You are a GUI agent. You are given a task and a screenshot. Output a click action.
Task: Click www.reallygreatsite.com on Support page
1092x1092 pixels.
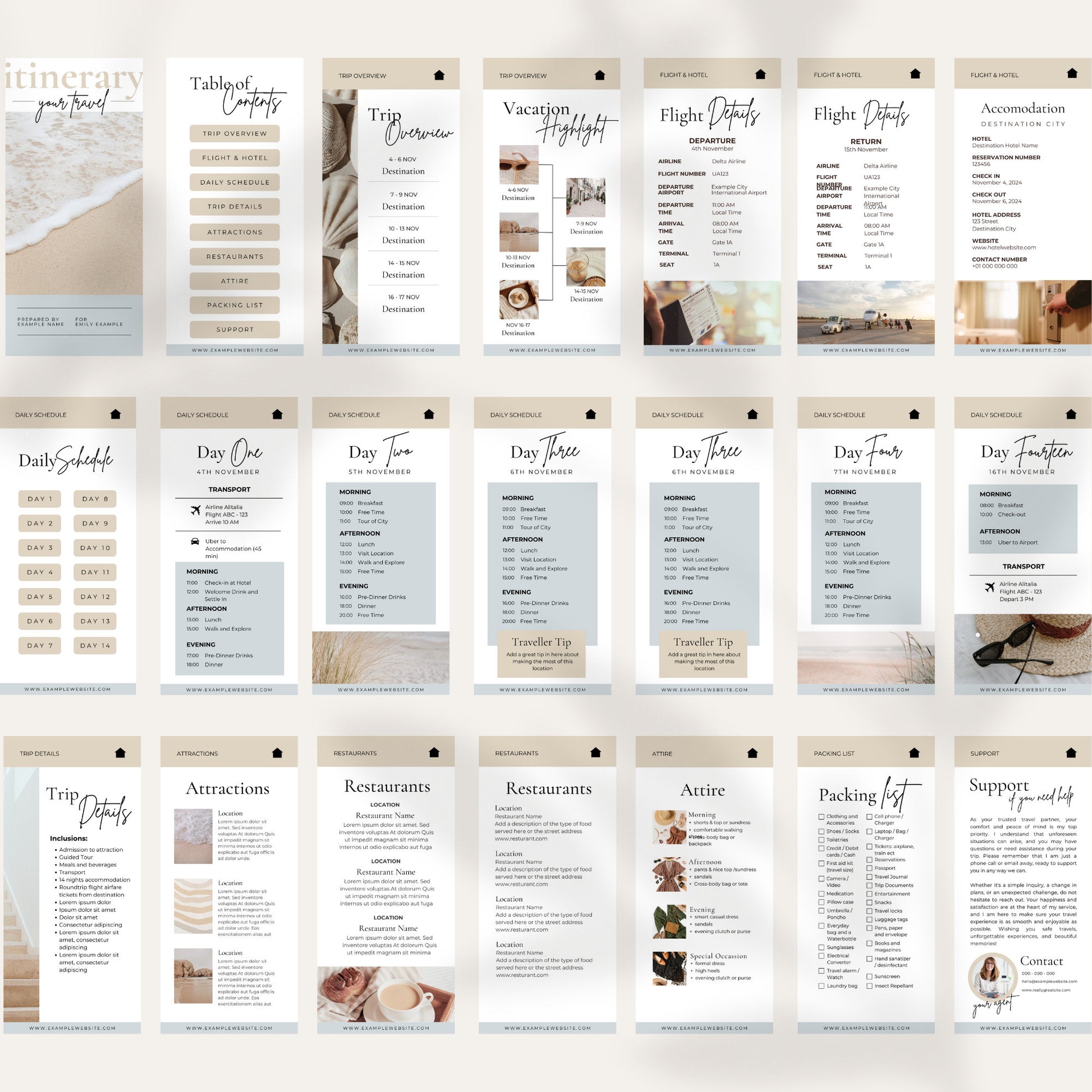point(1045,990)
